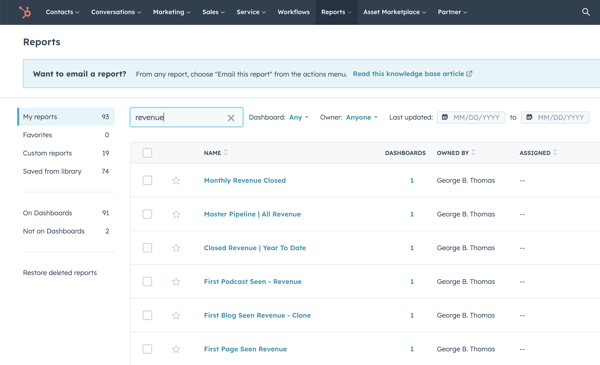Open the Marketing dropdown

171,12
